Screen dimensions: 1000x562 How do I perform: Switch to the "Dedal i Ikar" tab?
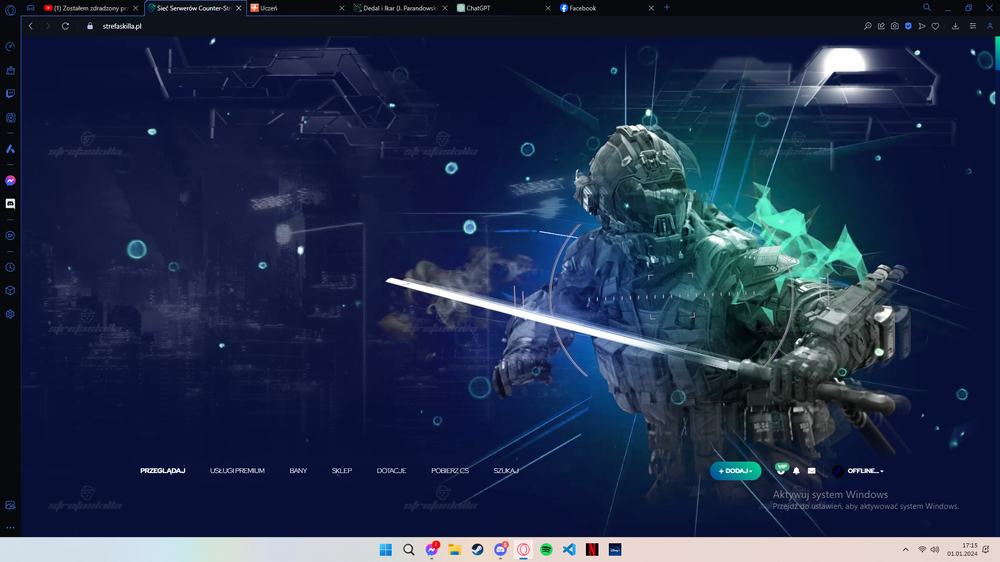click(400, 8)
